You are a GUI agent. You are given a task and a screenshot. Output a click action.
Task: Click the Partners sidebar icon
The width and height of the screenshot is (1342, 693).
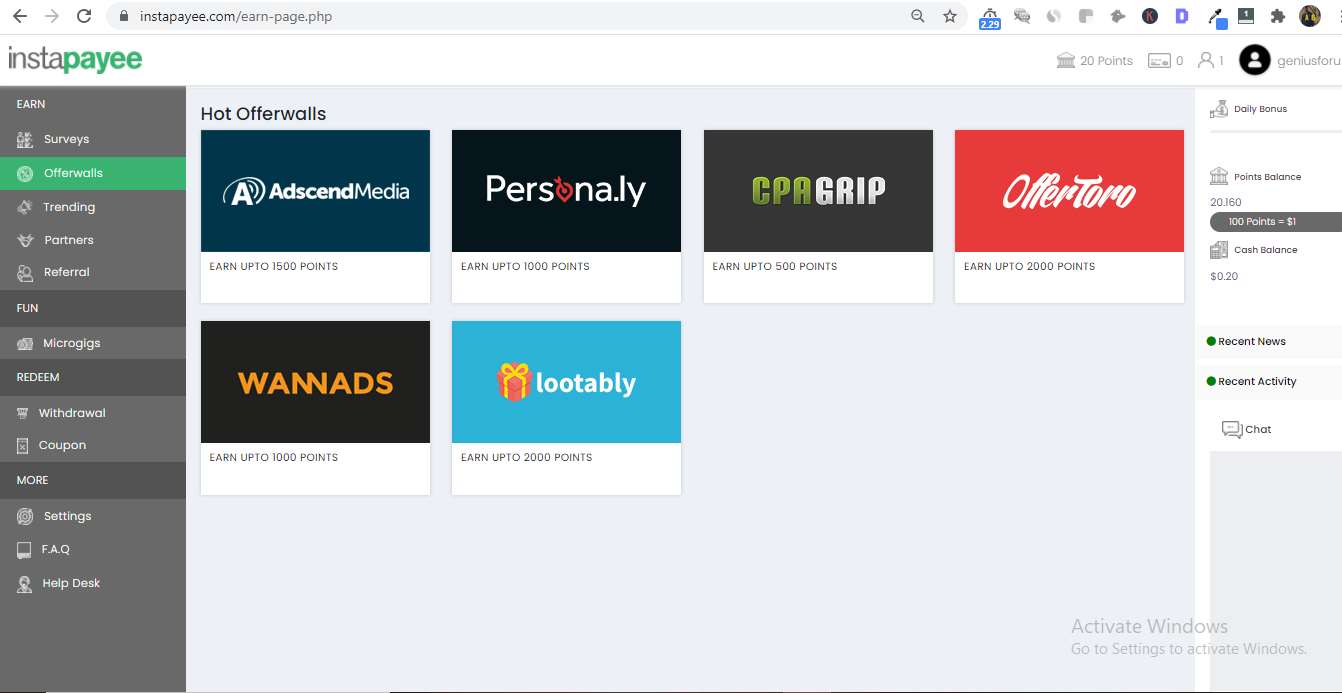point(25,240)
